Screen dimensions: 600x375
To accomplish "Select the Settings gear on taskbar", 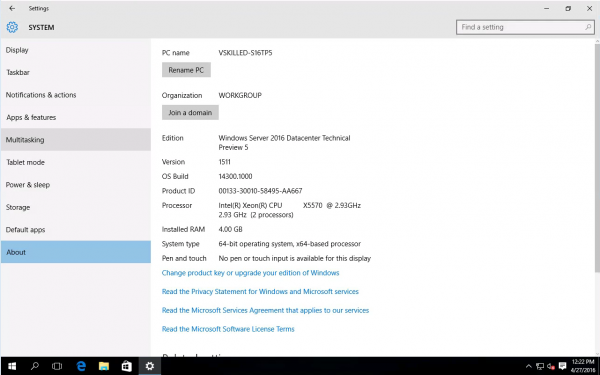I will 150,366.
